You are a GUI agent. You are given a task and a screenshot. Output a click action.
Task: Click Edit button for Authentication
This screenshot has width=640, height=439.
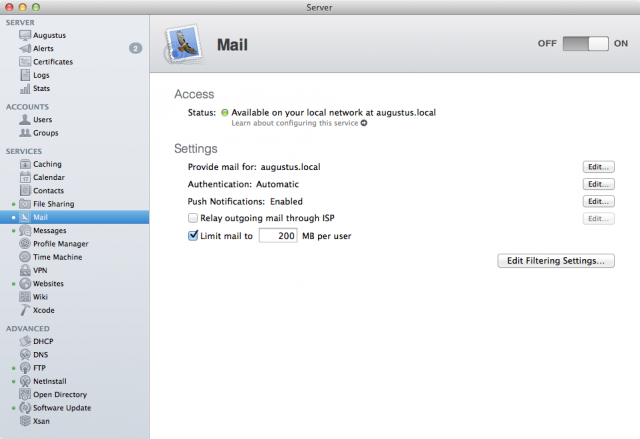[598, 184]
